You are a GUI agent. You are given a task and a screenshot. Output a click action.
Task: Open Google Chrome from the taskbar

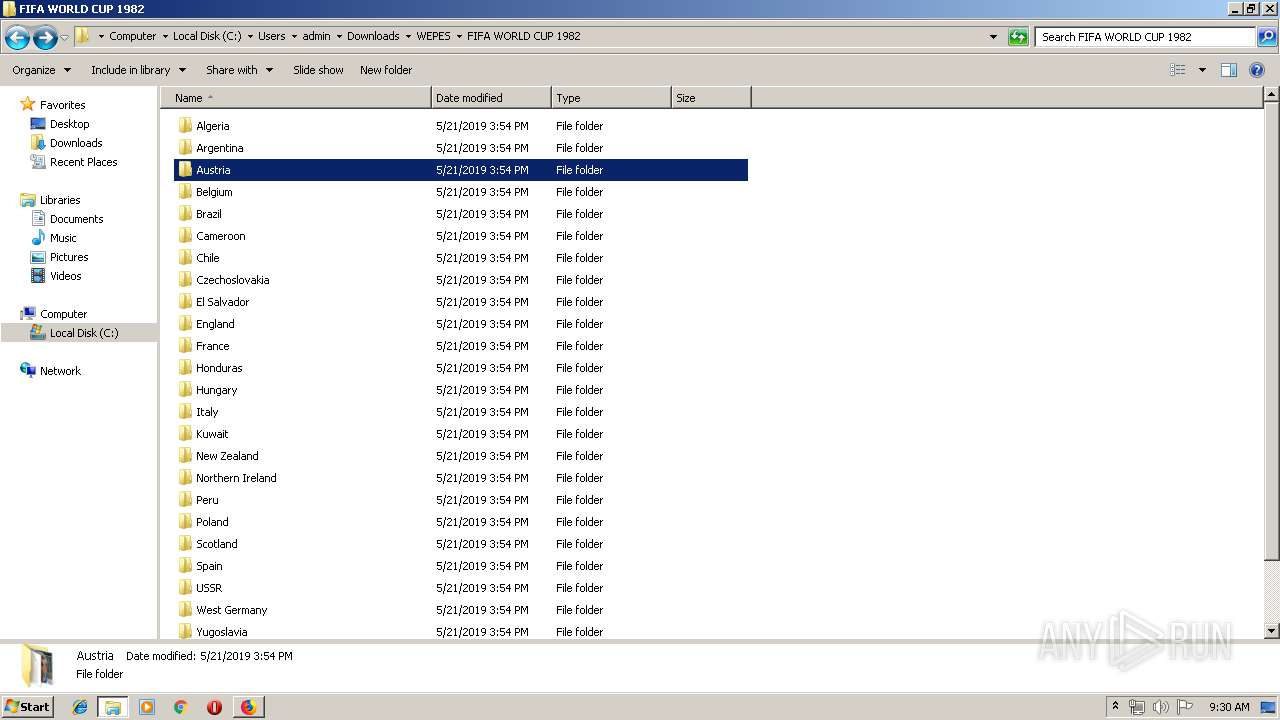click(x=181, y=707)
